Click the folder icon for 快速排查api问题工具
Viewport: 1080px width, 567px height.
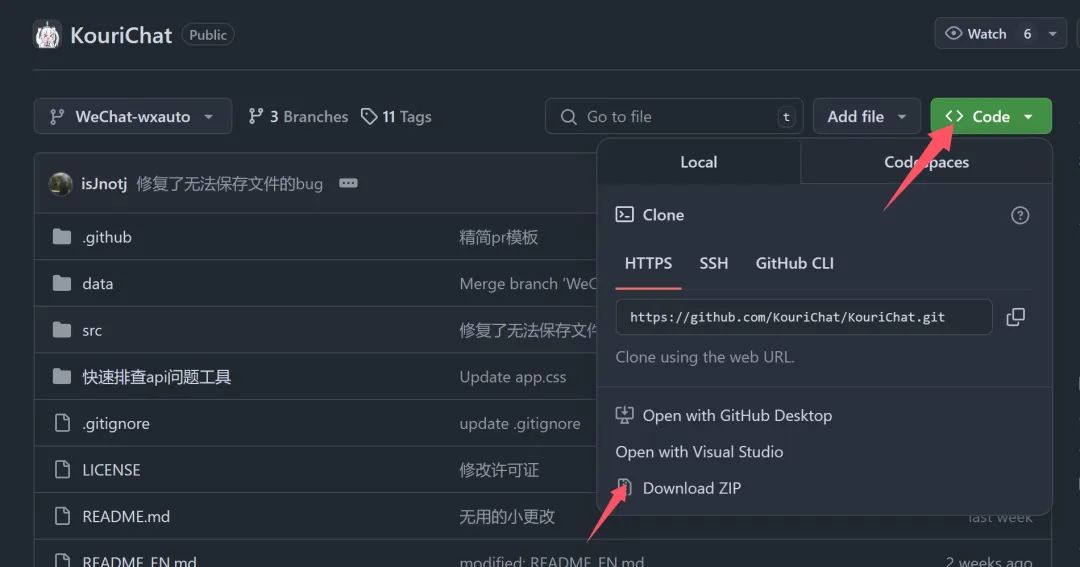click(62, 376)
